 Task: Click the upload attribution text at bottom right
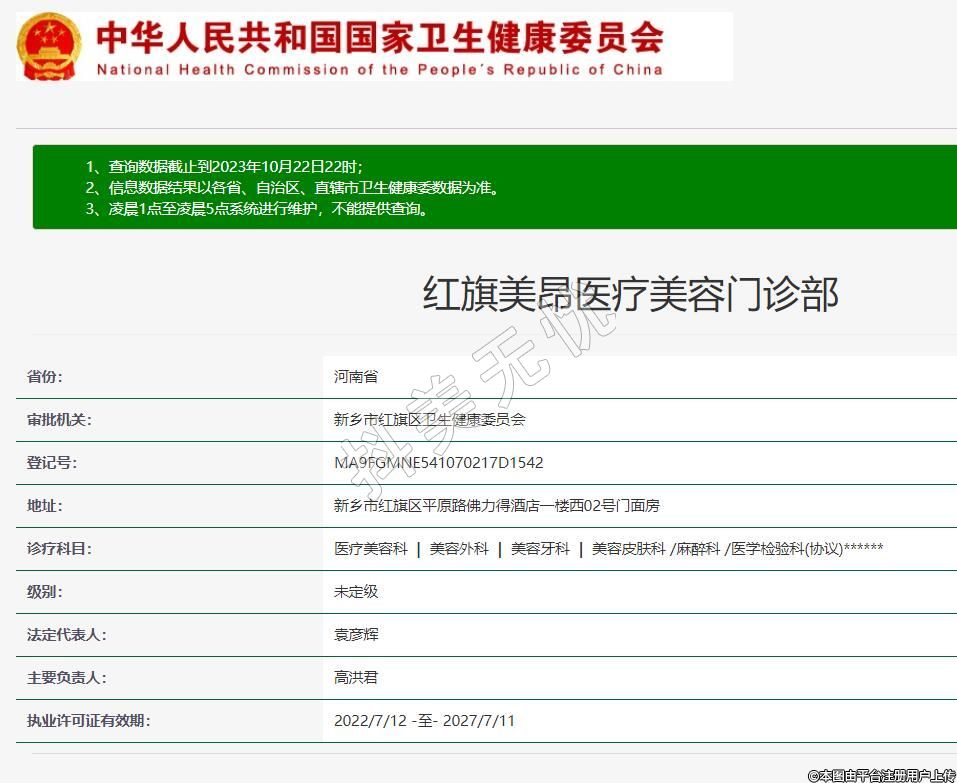[x=881, y=775]
